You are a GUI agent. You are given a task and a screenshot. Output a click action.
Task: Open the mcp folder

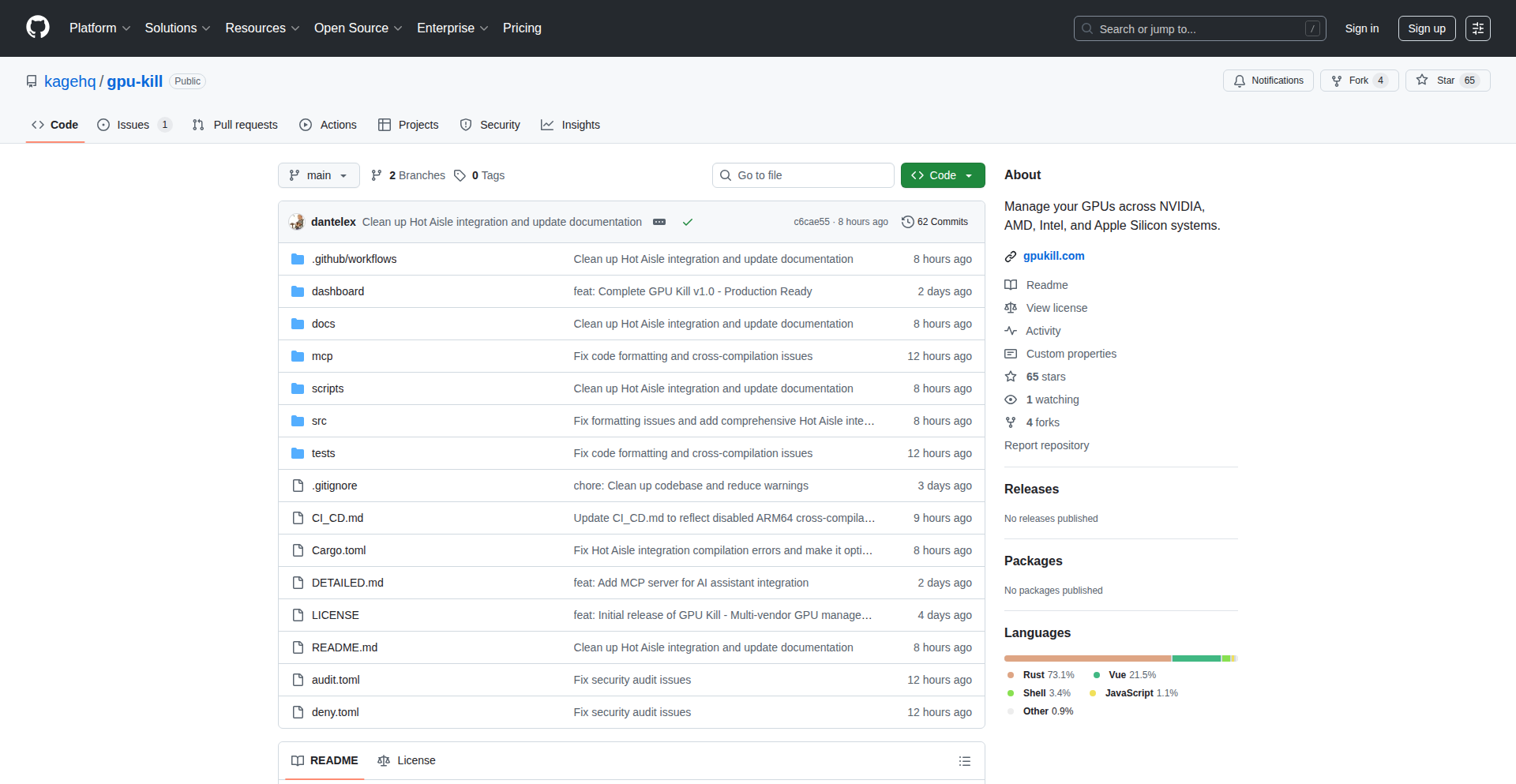click(322, 356)
